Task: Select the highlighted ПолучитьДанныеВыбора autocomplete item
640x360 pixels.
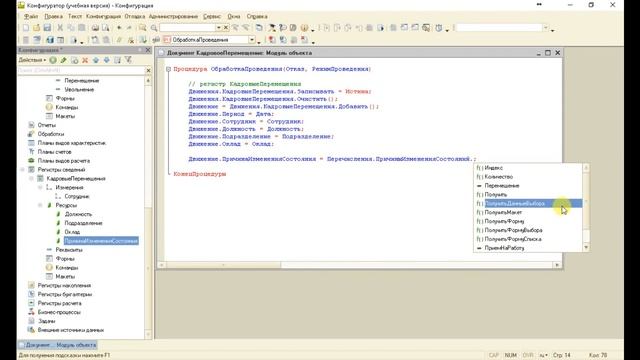Action: pos(529,203)
